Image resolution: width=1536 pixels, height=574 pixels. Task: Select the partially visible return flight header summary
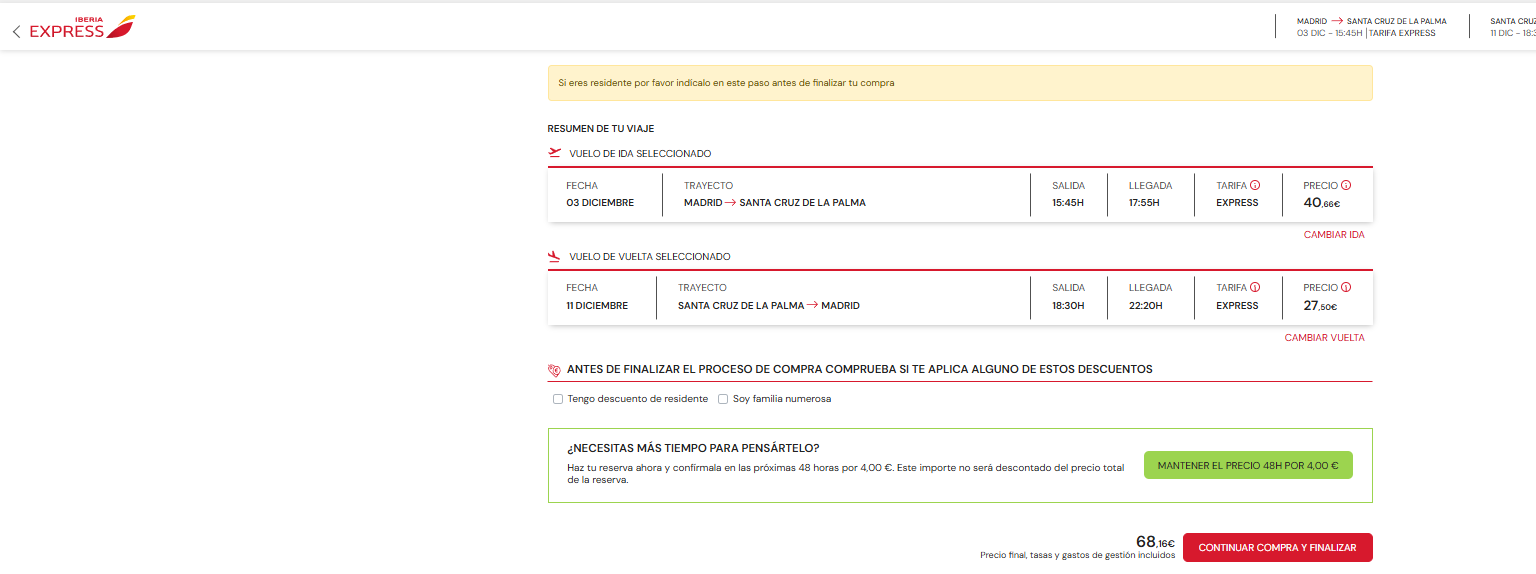click(x=1512, y=27)
